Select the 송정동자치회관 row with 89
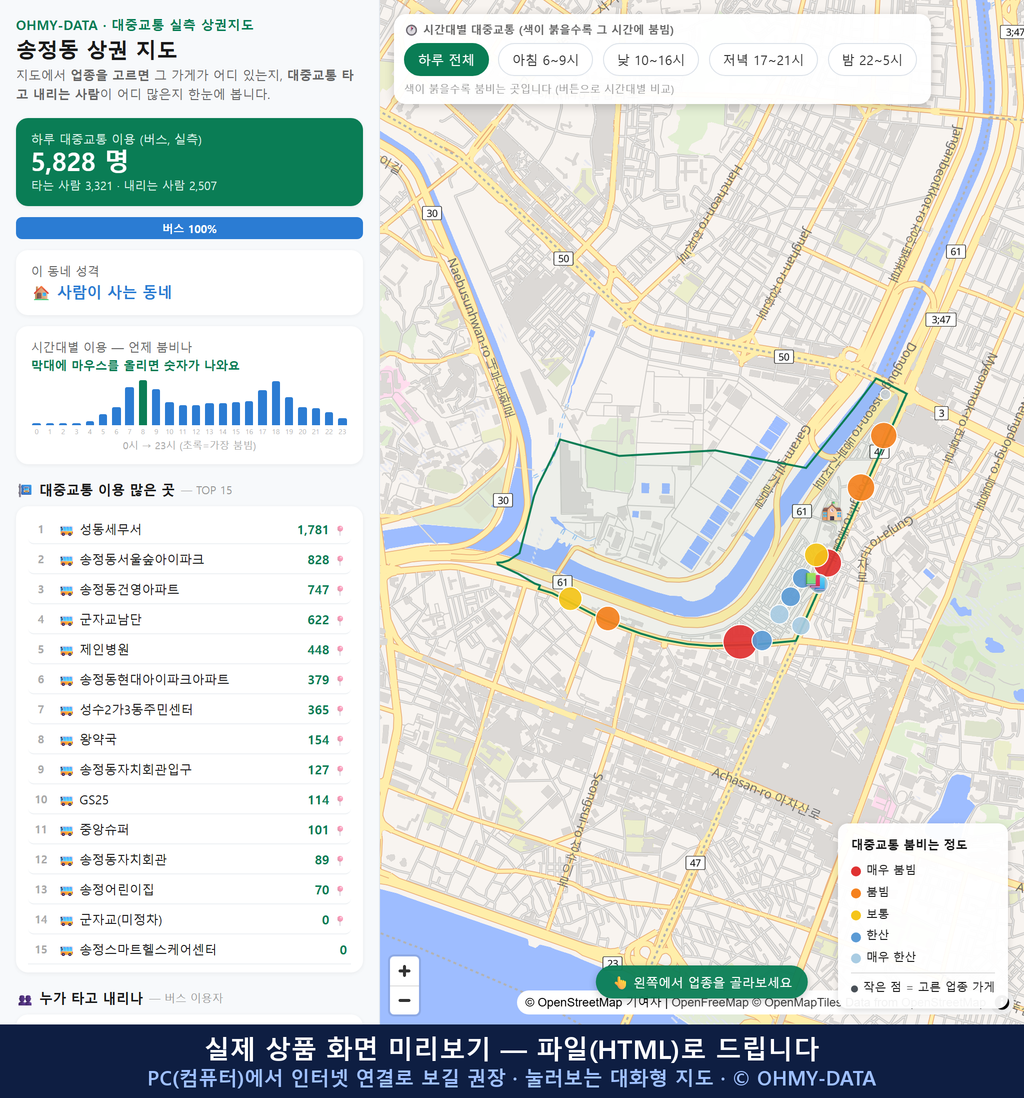The height and width of the screenshot is (1098, 1024). 189,860
